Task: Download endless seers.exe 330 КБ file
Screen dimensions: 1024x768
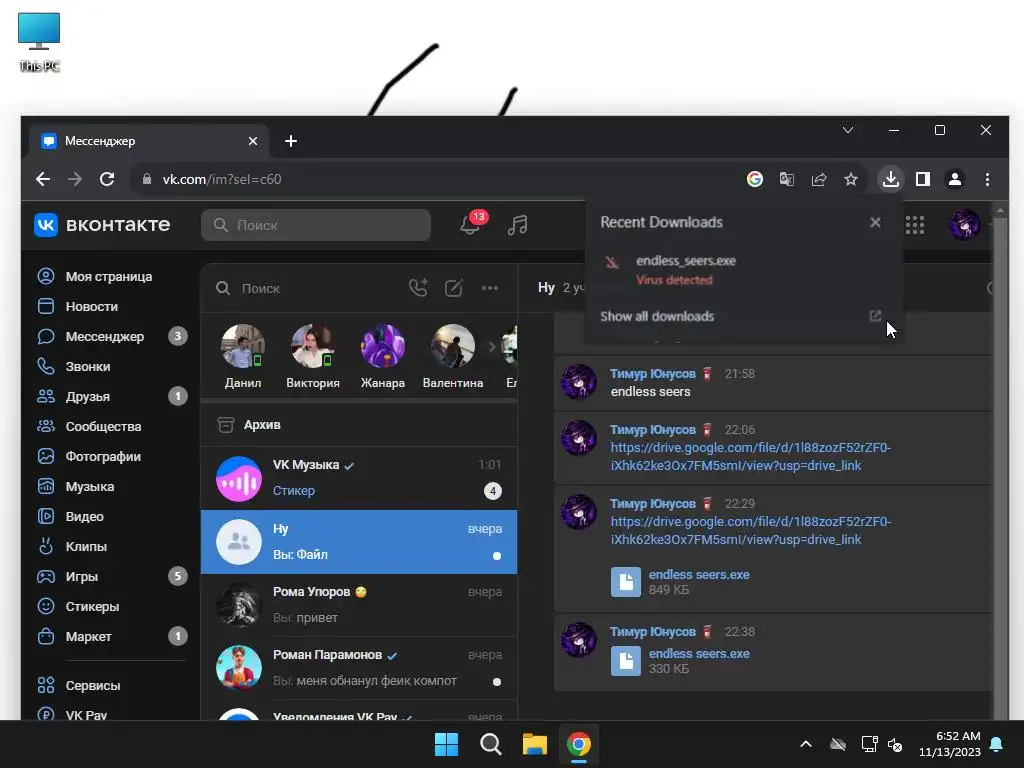Action: coord(680,661)
